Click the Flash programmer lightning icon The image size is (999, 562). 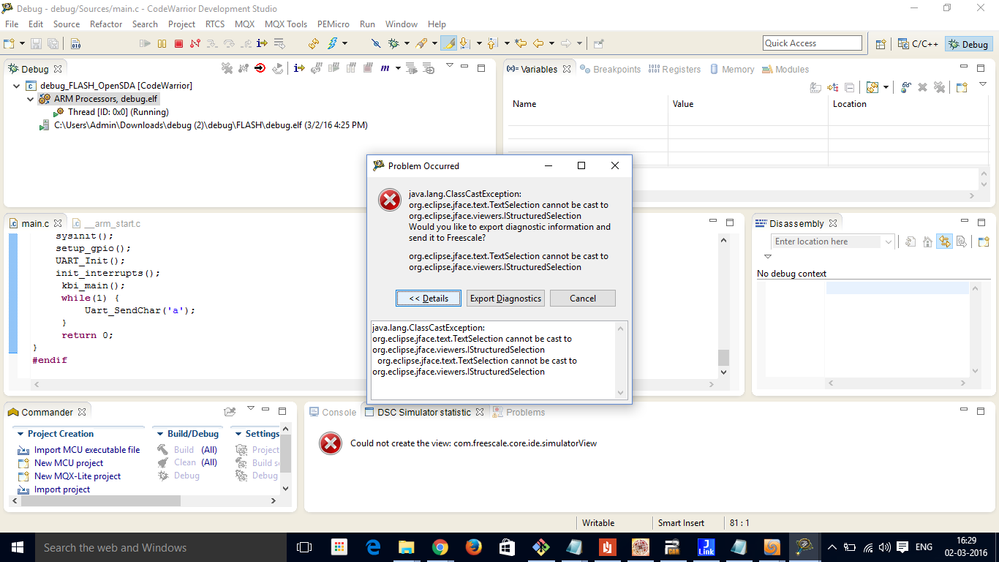(333, 43)
